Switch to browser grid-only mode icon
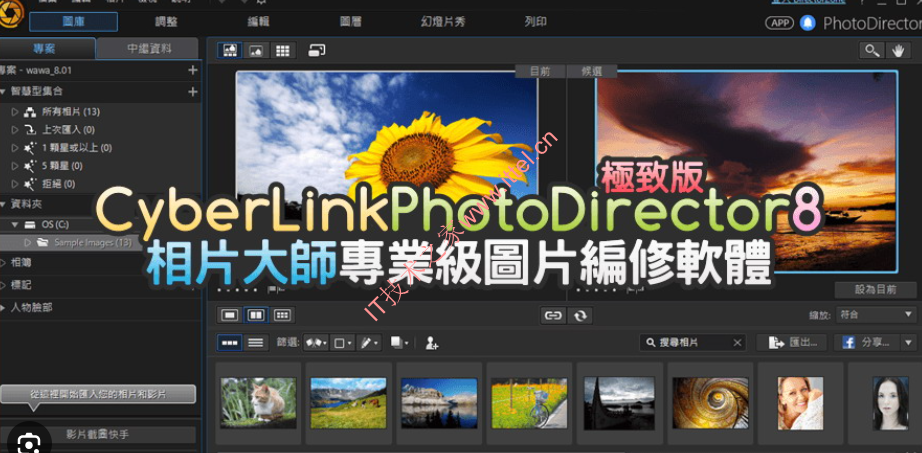Screen dimensions: 922x453 [283, 51]
